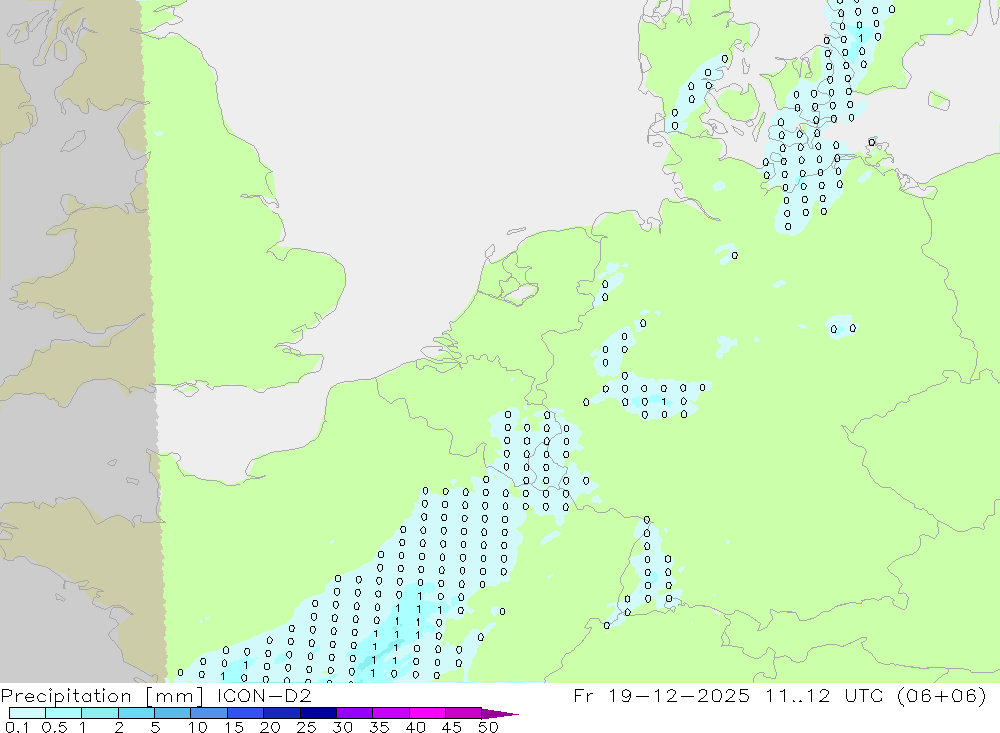Screen dimensions: 1000x733
Task: Click the '0.5' legend scale label
Action: coord(54,727)
